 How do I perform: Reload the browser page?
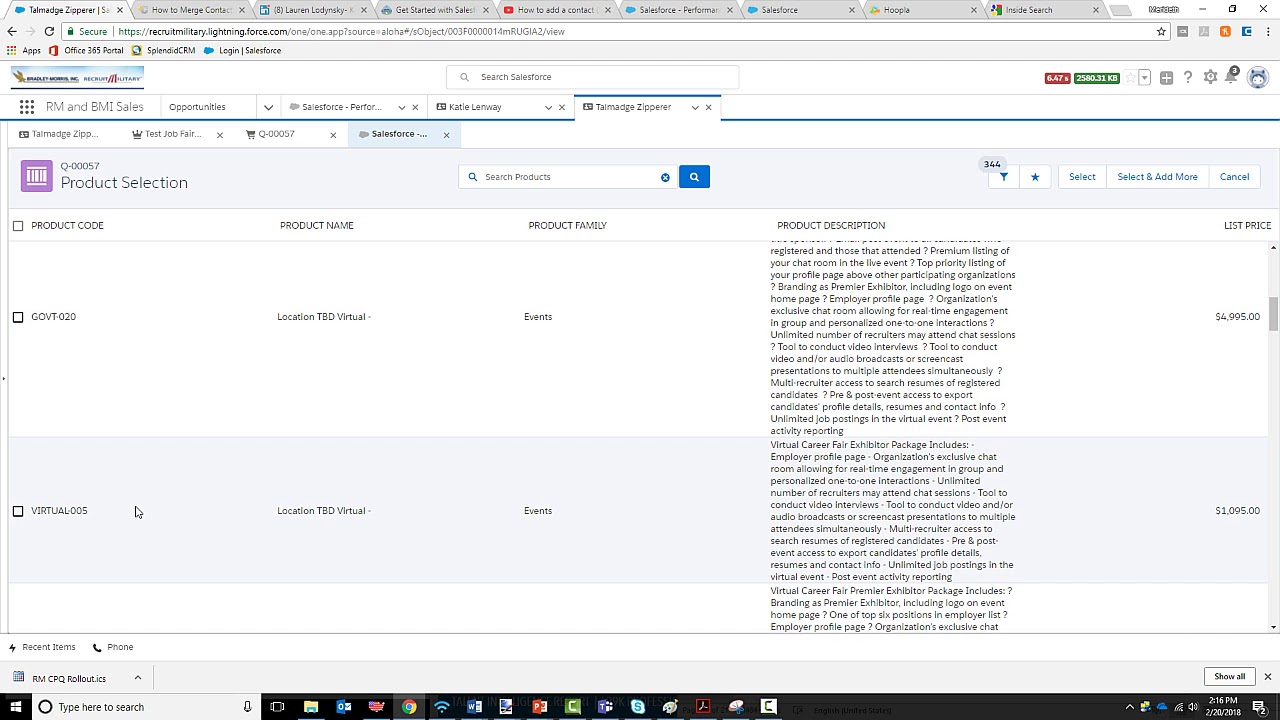[x=49, y=31]
